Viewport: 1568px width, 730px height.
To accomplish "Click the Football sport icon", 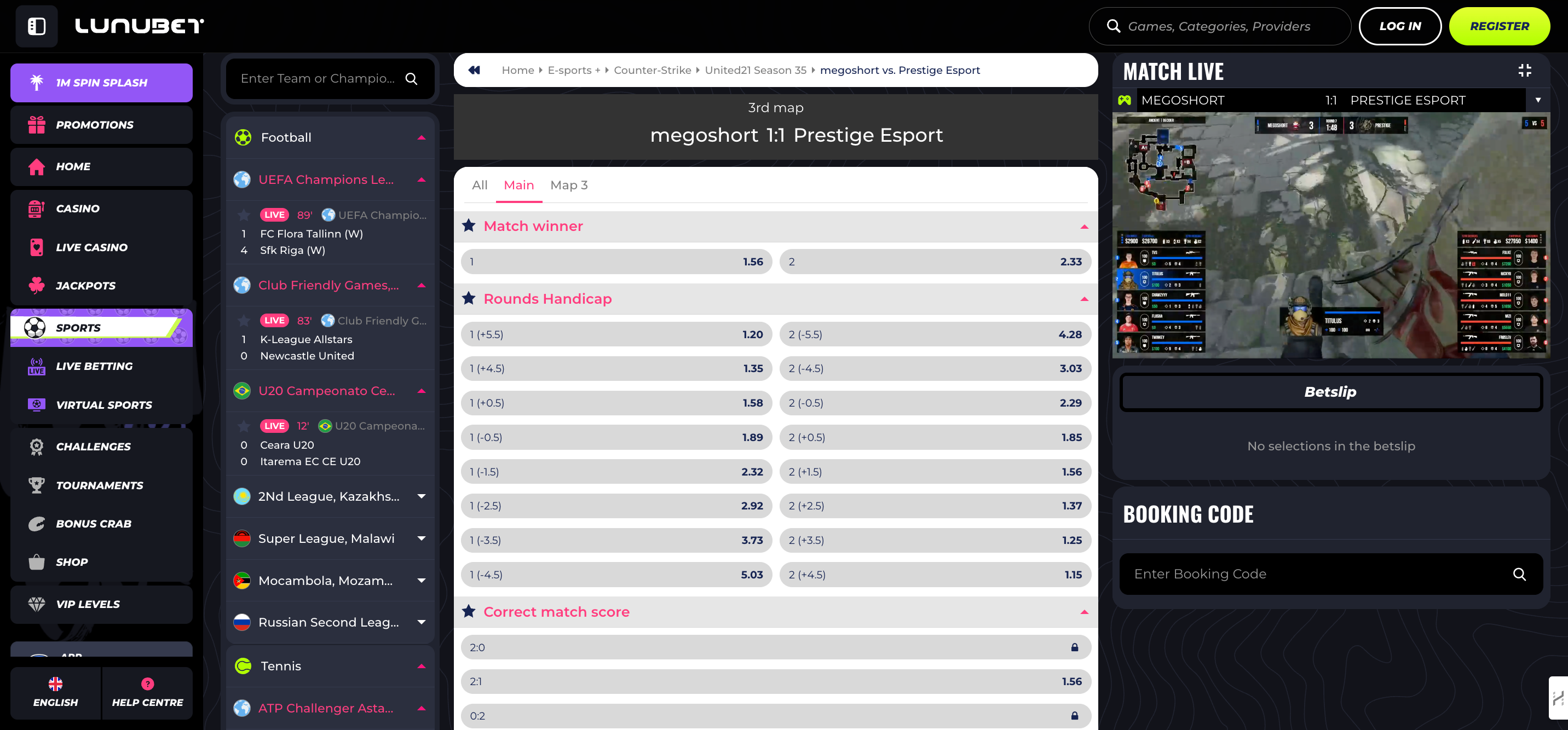I will pos(243,137).
